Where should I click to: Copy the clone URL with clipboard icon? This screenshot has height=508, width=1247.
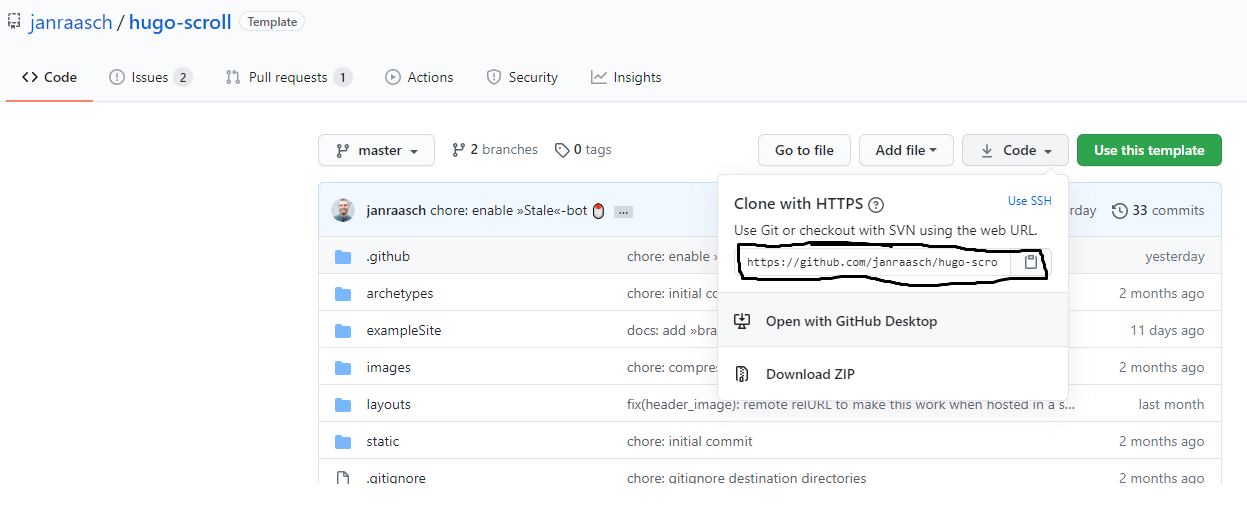pyautogui.click(x=1031, y=262)
